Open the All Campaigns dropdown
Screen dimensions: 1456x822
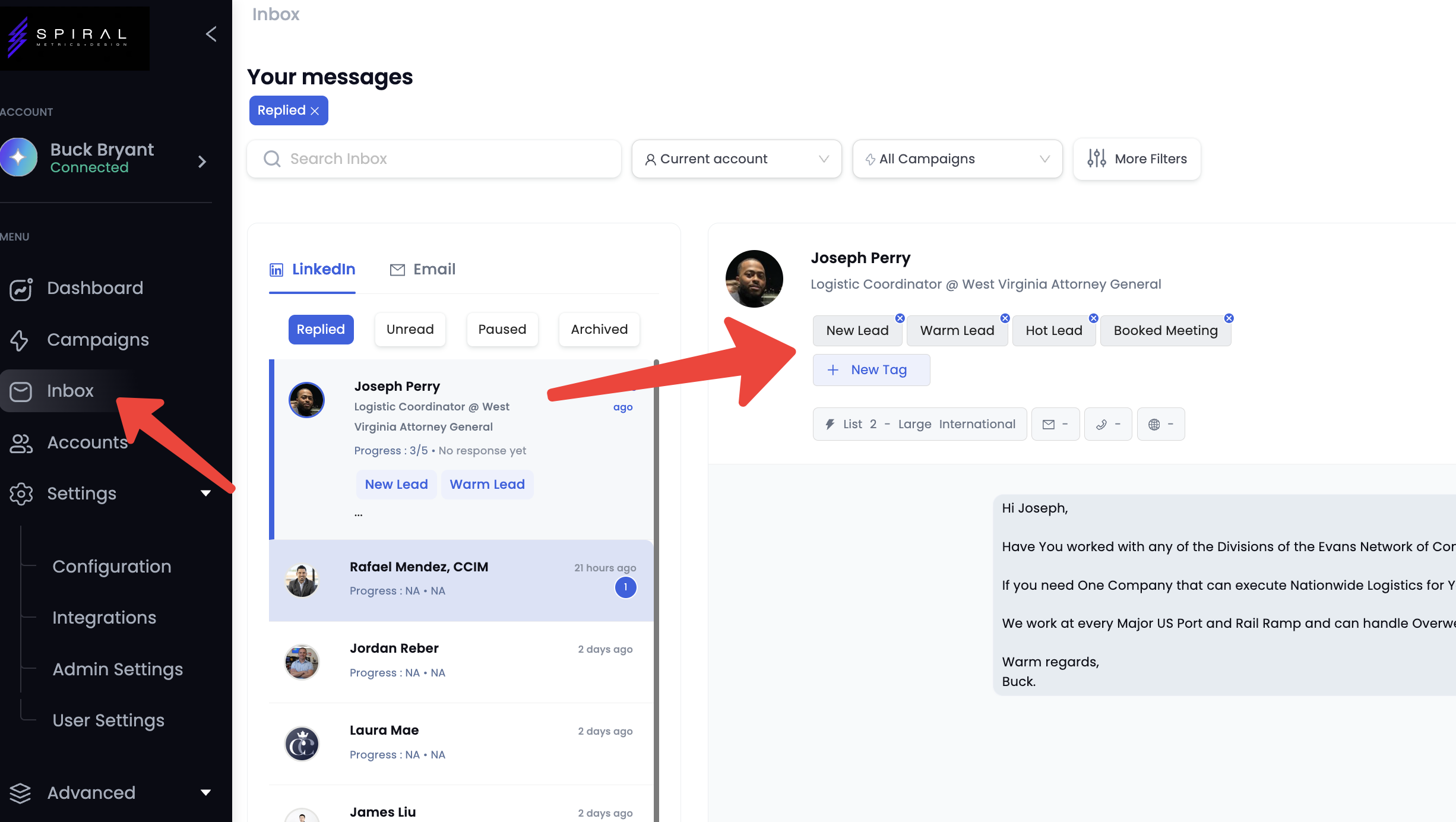(957, 159)
